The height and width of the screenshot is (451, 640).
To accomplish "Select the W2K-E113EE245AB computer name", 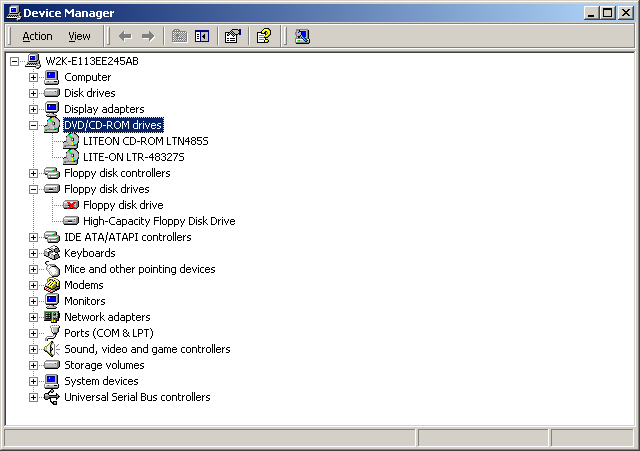I will point(92,61).
